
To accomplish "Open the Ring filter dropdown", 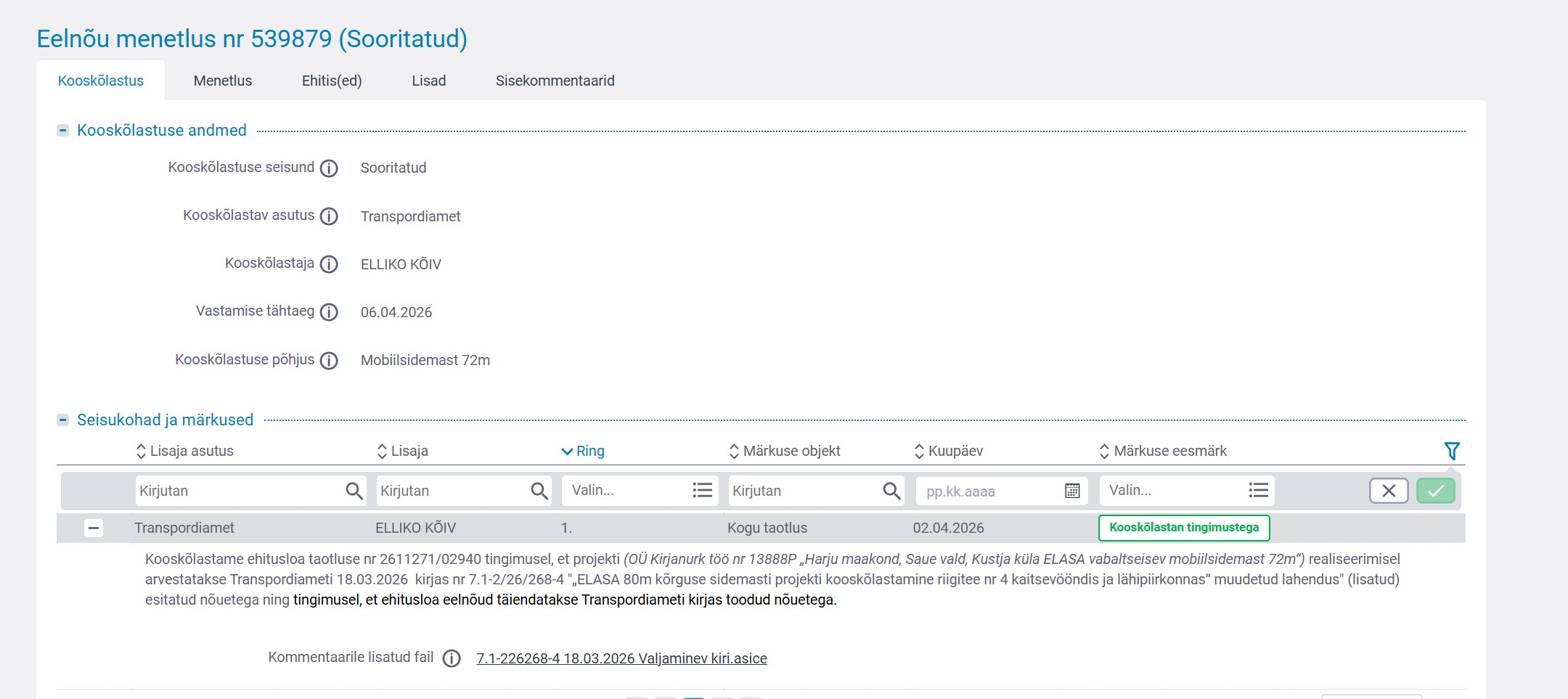I will (639, 491).
